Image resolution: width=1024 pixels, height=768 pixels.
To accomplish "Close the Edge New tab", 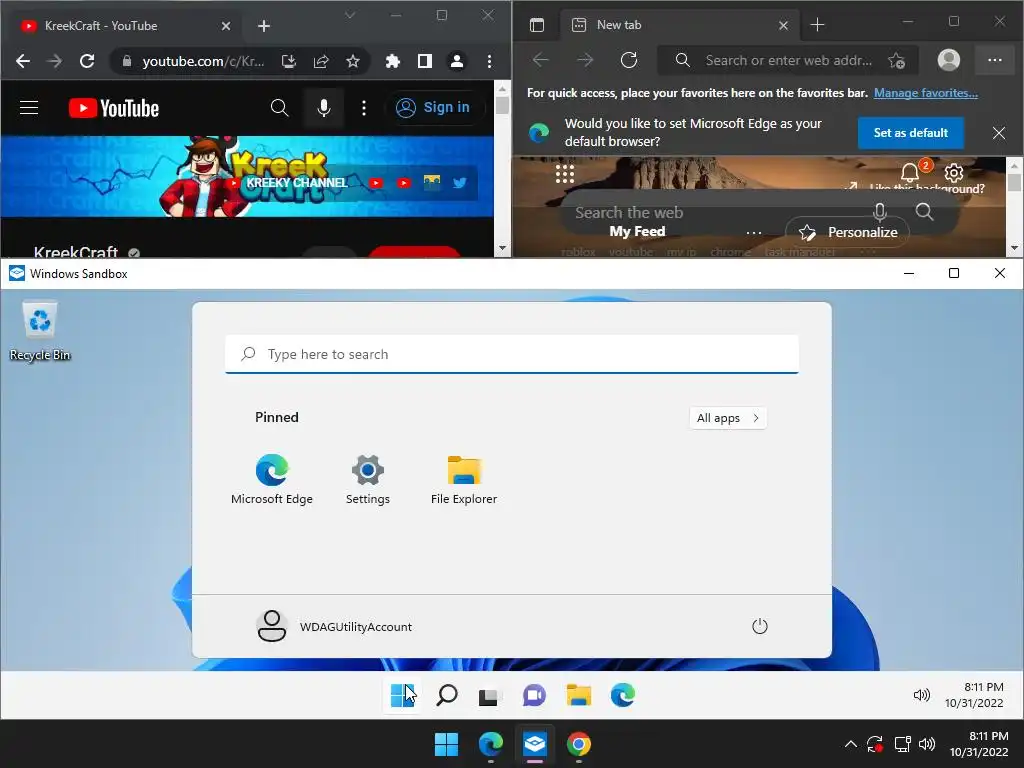I will click(784, 25).
